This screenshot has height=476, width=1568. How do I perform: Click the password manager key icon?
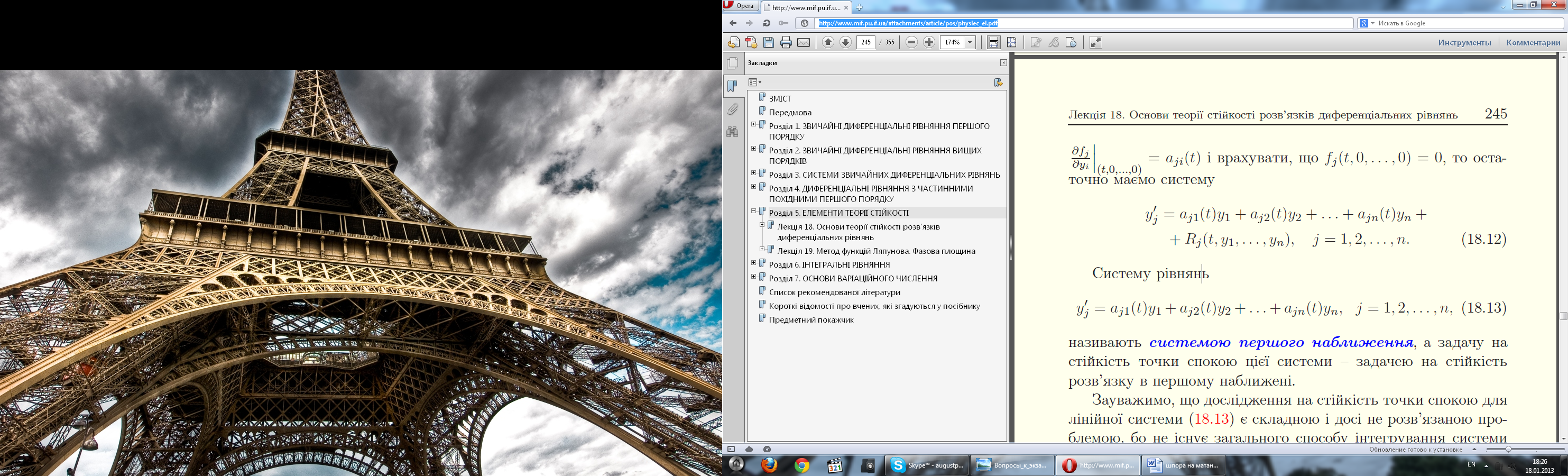783,23
